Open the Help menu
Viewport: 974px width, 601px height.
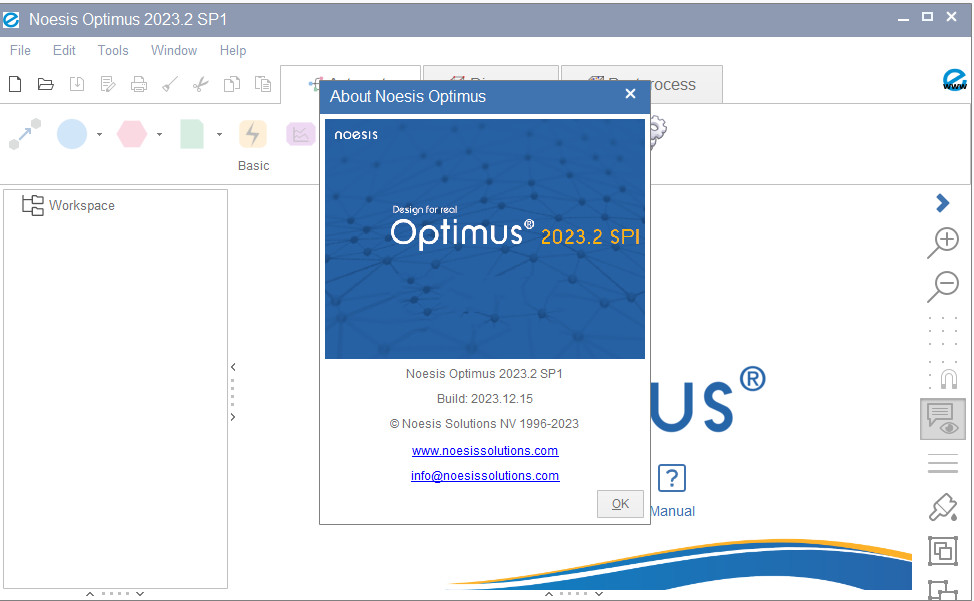tap(233, 50)
